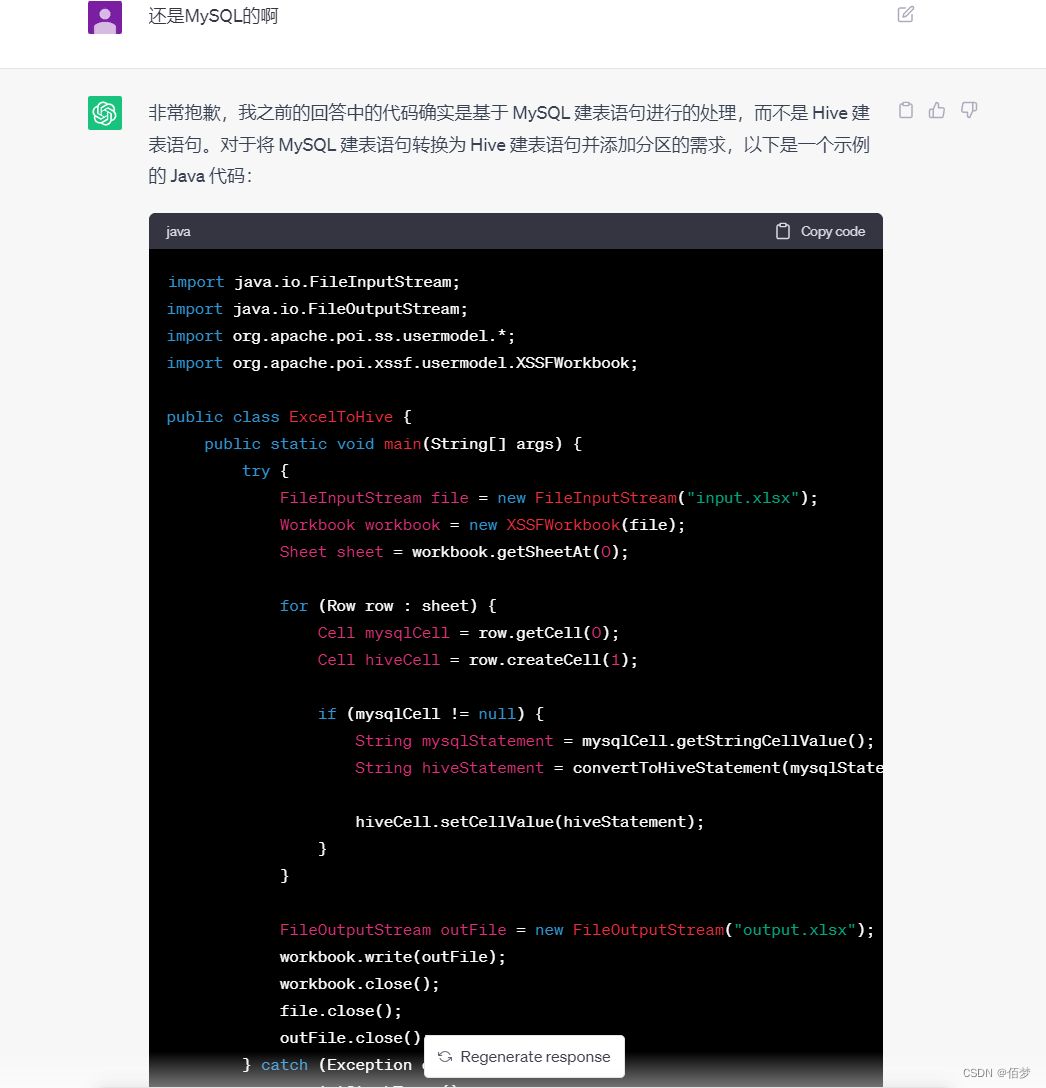The width and height of the screenshot is (1046, 1088).
Task: Click the for (Row row : sheet) line
Action: click(x=388, y=606)
